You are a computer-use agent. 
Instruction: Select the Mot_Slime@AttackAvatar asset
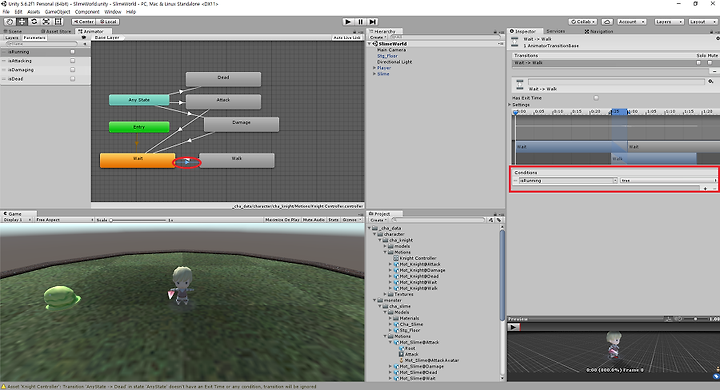pos(429,360)
